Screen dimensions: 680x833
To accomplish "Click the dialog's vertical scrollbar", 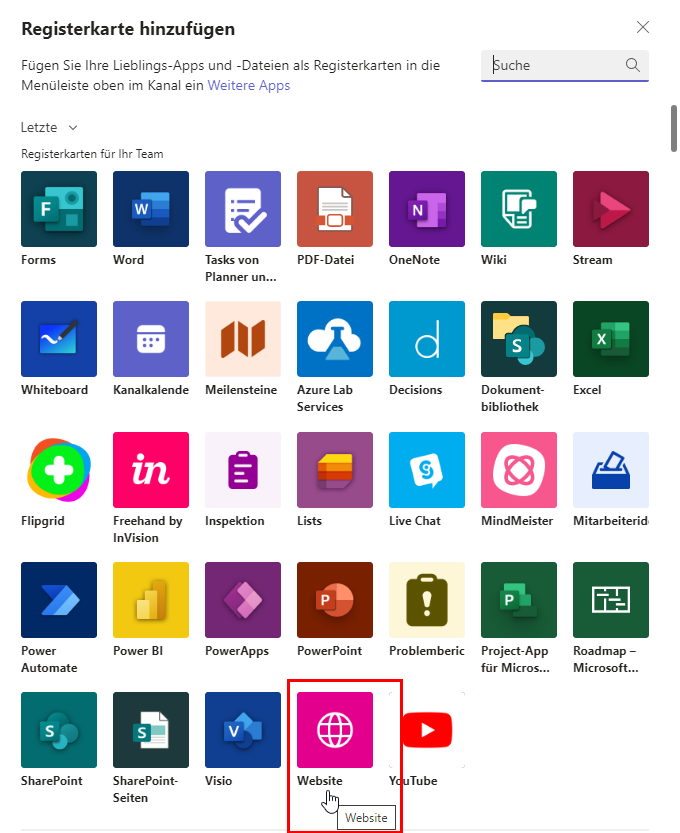I will pos(674,129).
